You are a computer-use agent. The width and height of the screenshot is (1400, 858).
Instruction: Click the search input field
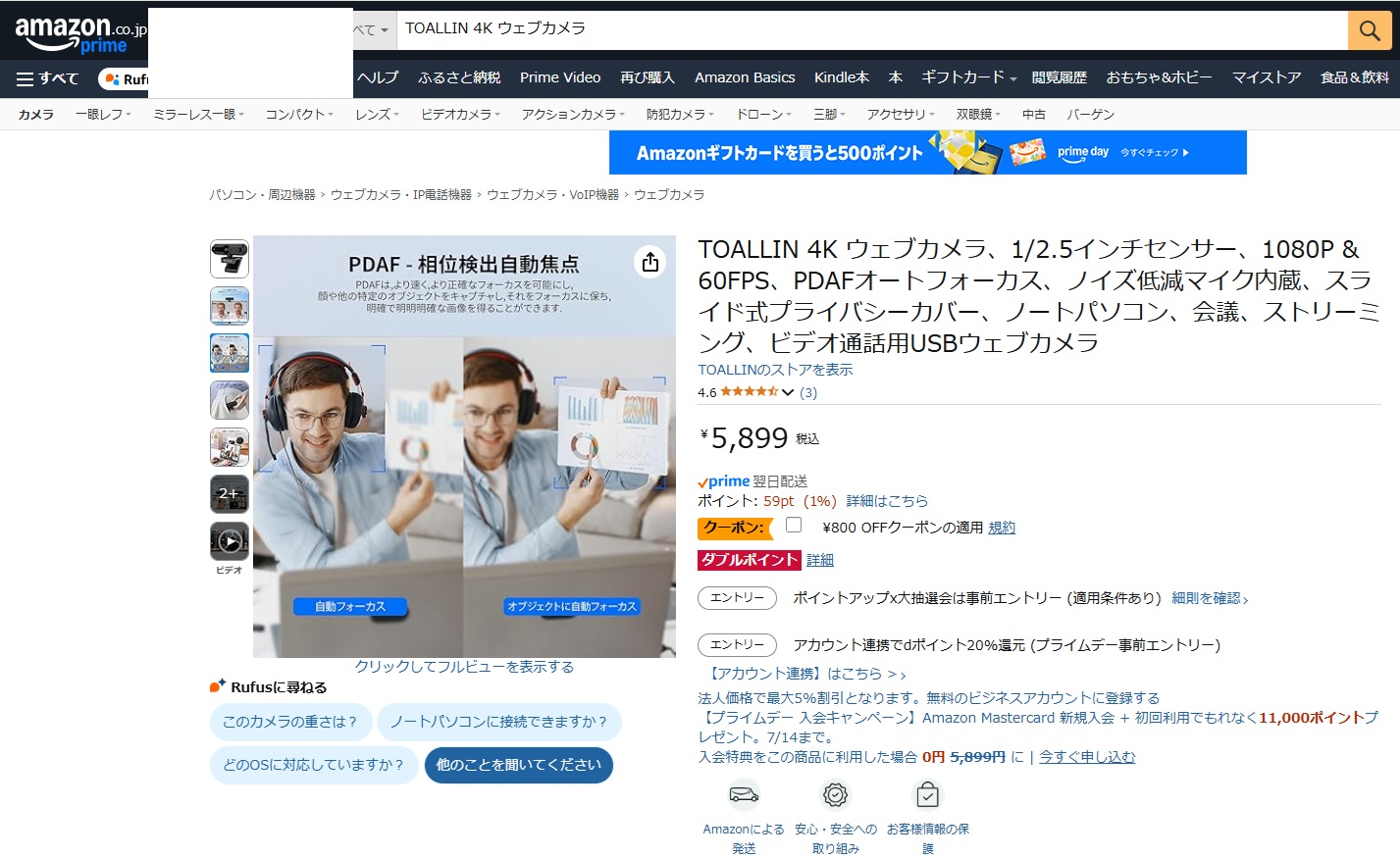872,29
